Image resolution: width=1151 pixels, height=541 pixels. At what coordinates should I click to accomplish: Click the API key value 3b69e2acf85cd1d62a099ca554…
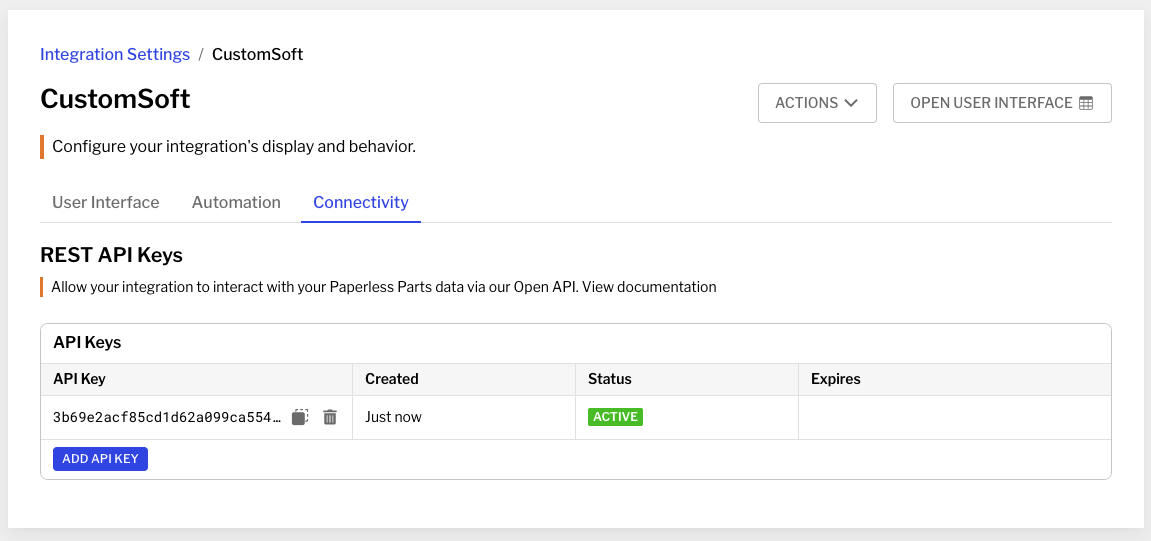click(167, 417)
